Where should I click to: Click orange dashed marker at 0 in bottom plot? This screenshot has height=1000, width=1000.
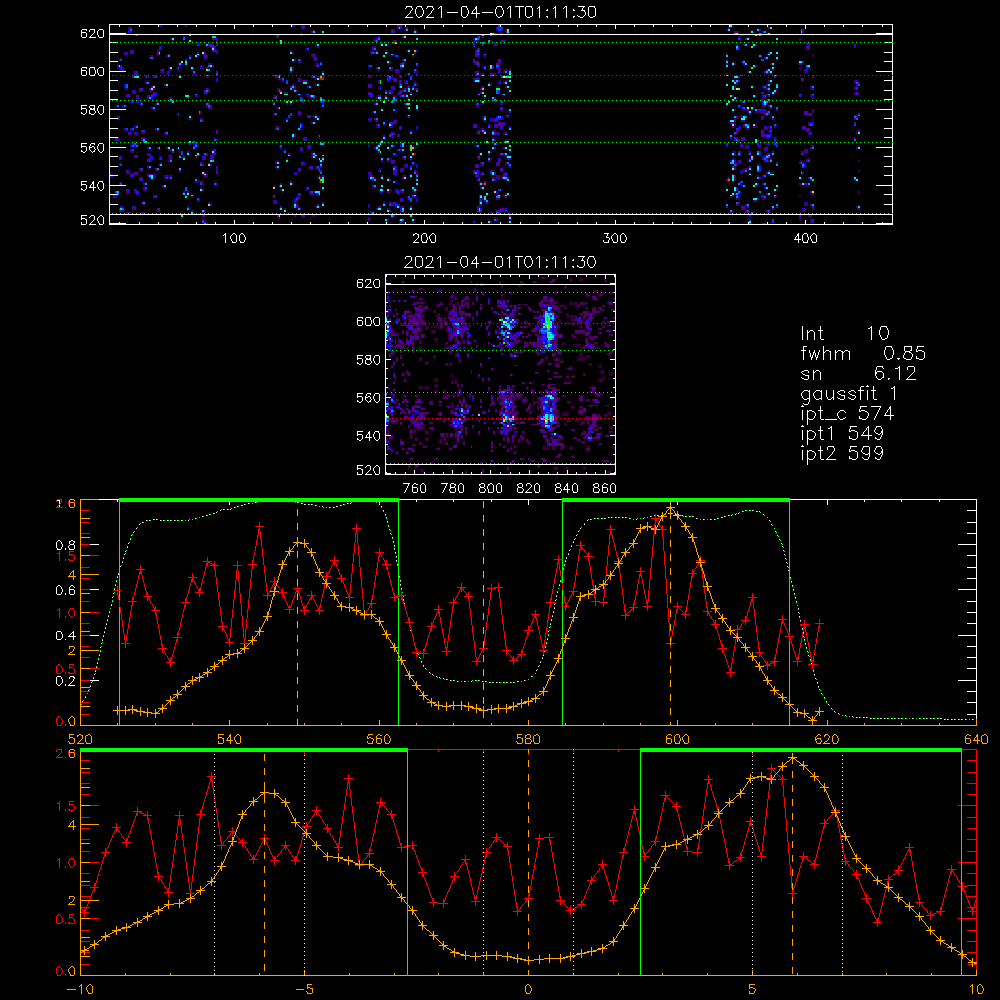pos(528,861)
